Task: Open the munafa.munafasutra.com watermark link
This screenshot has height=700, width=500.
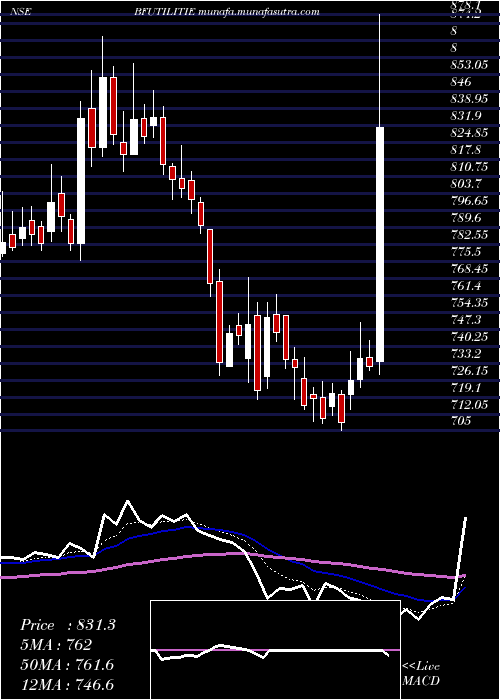Action: point(258,12)
